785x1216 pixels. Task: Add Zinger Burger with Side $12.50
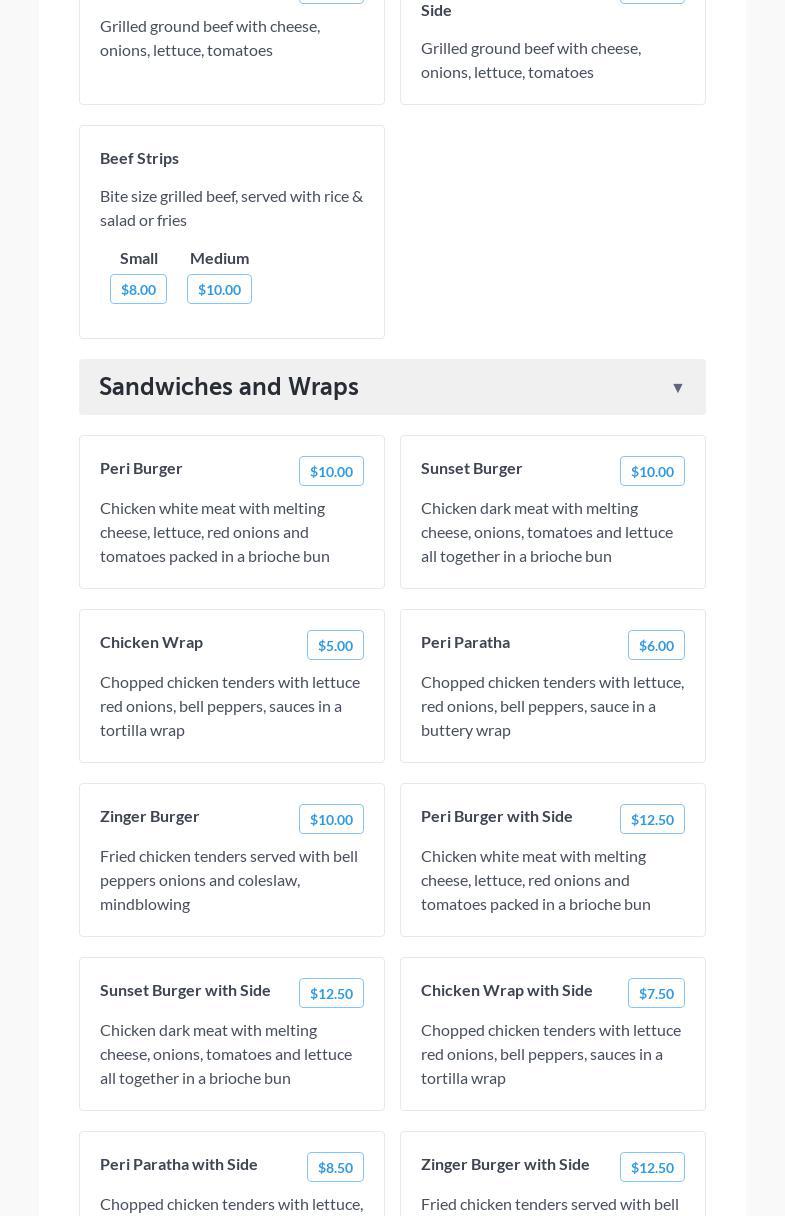click(652, 1168)
